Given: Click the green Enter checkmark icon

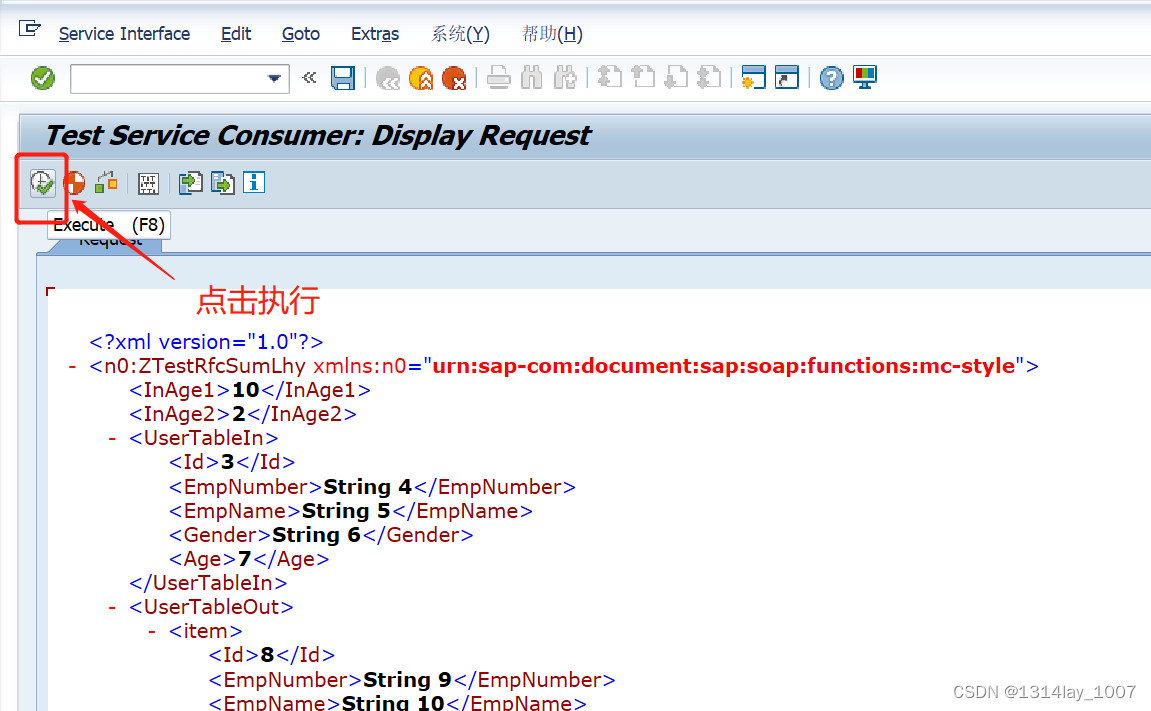Looking at the screenshot, I should point(43,78).
